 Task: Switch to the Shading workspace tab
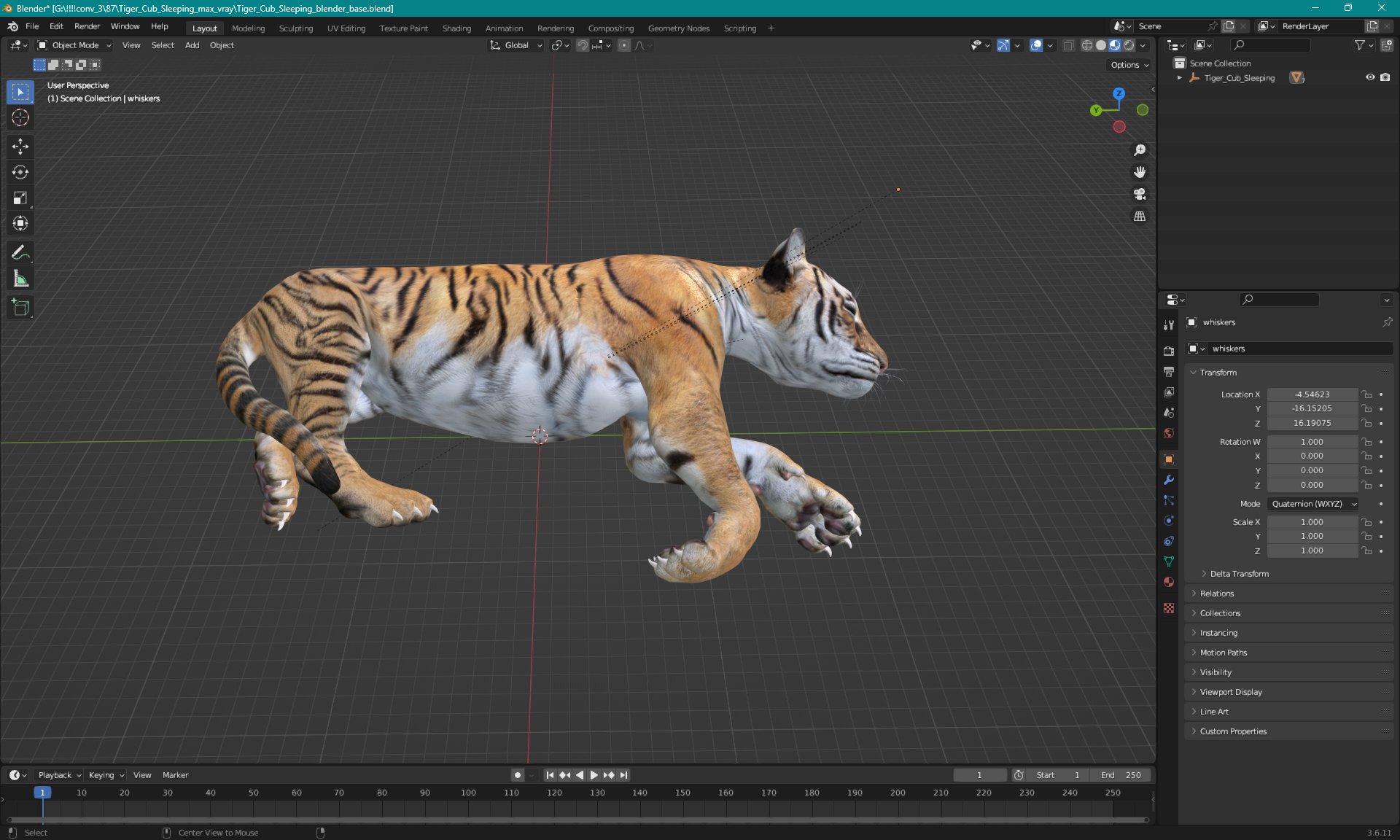click(456, 28)
